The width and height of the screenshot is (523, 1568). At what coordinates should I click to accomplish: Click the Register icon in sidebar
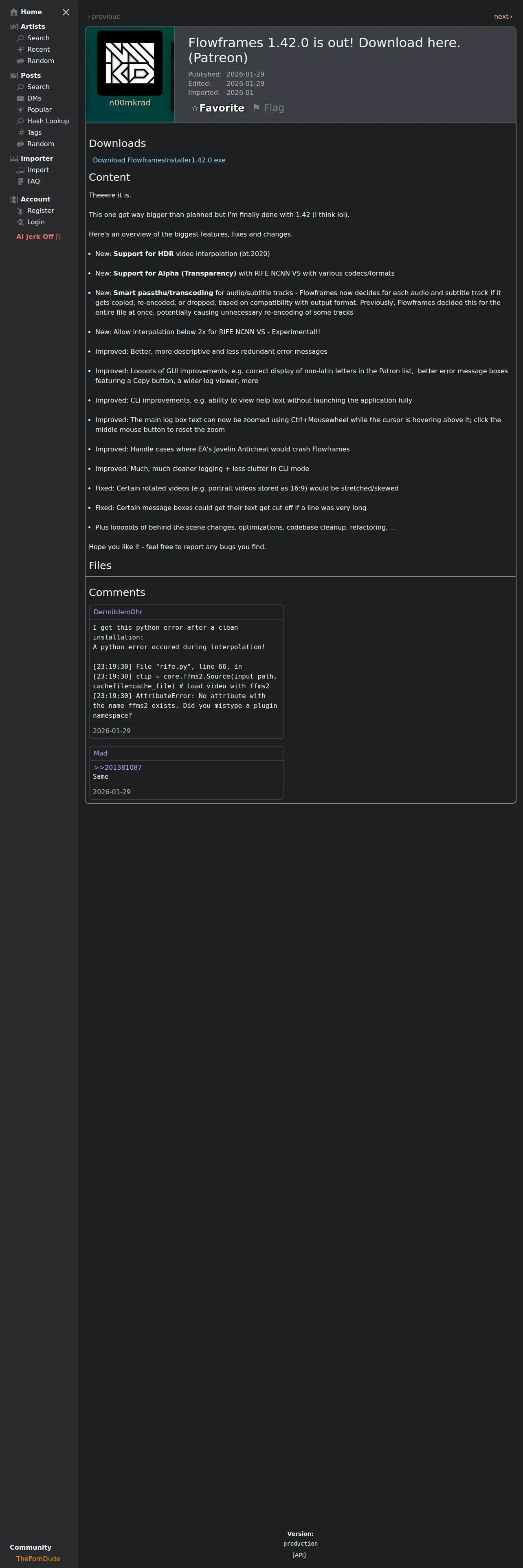click(x=21, y=211)
